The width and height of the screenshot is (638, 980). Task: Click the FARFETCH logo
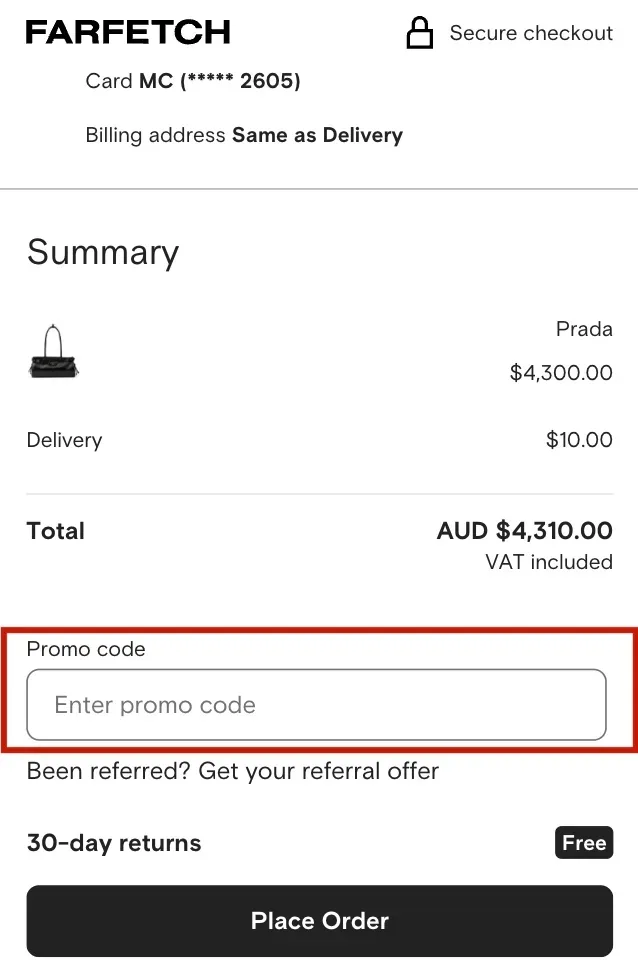128,33
